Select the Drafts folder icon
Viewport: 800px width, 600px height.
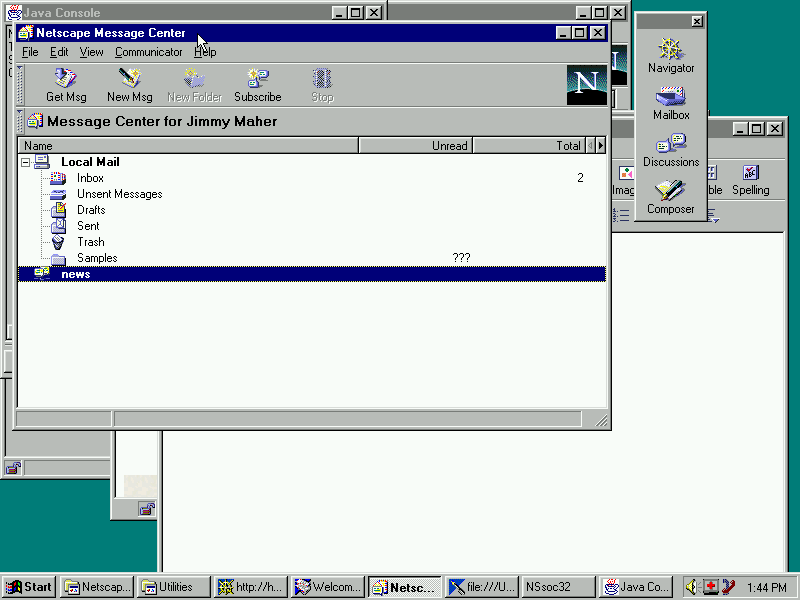click(58, 210)
